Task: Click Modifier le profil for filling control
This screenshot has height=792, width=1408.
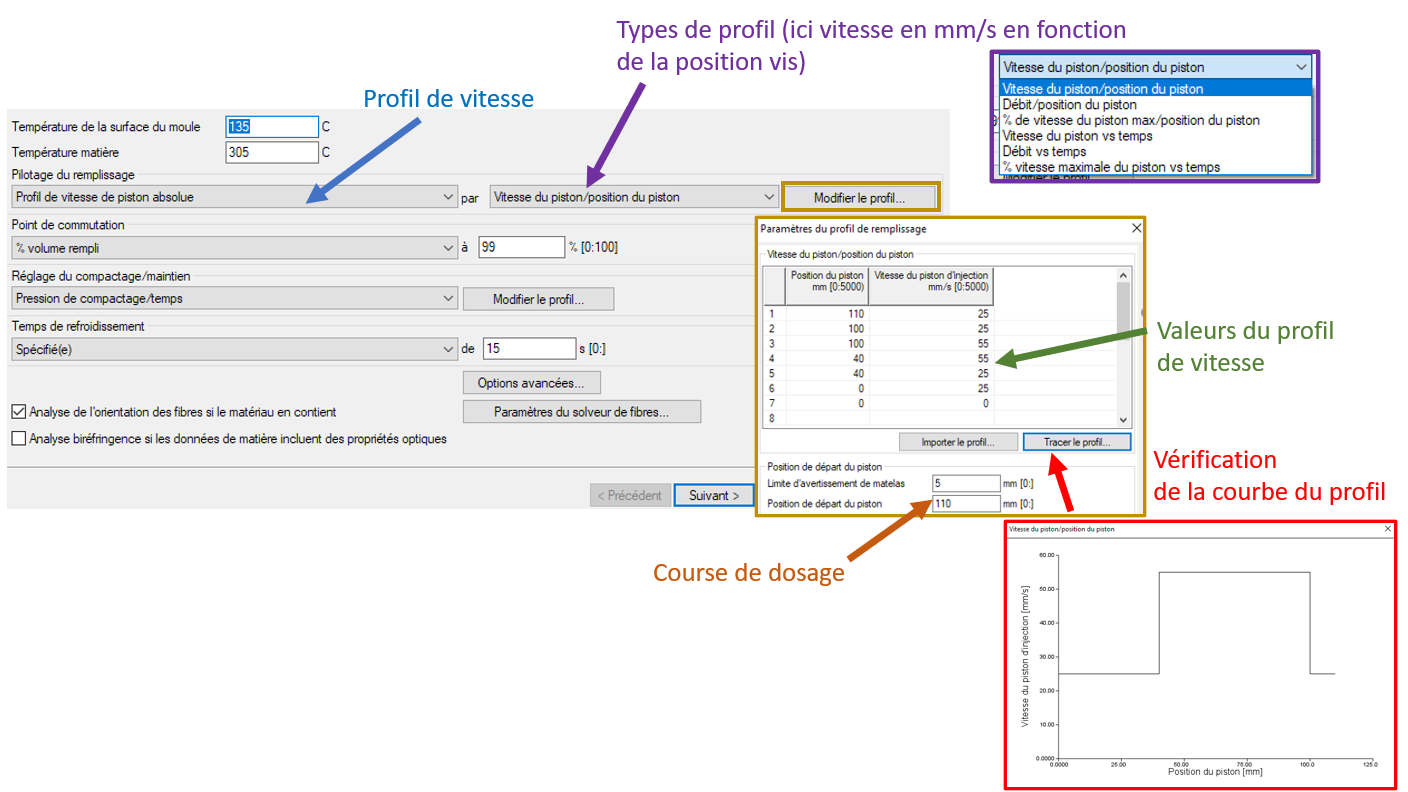Action: click(859, 198)
